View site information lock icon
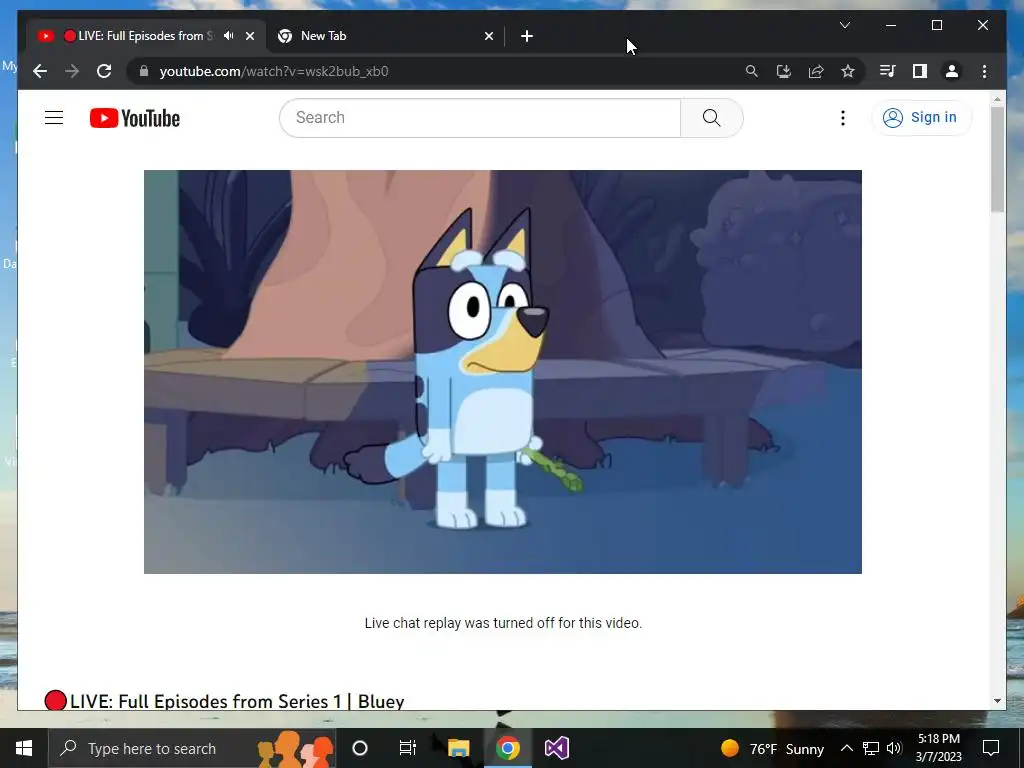This screenshot has width=1024, height=768. [144, 71]
